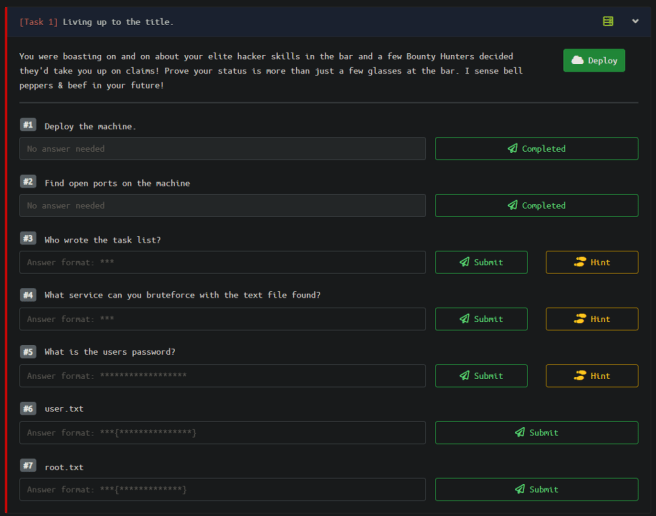Click the green list icon in task header
Viewport: 656px width, 516px height.
click(x=608, y=21)
